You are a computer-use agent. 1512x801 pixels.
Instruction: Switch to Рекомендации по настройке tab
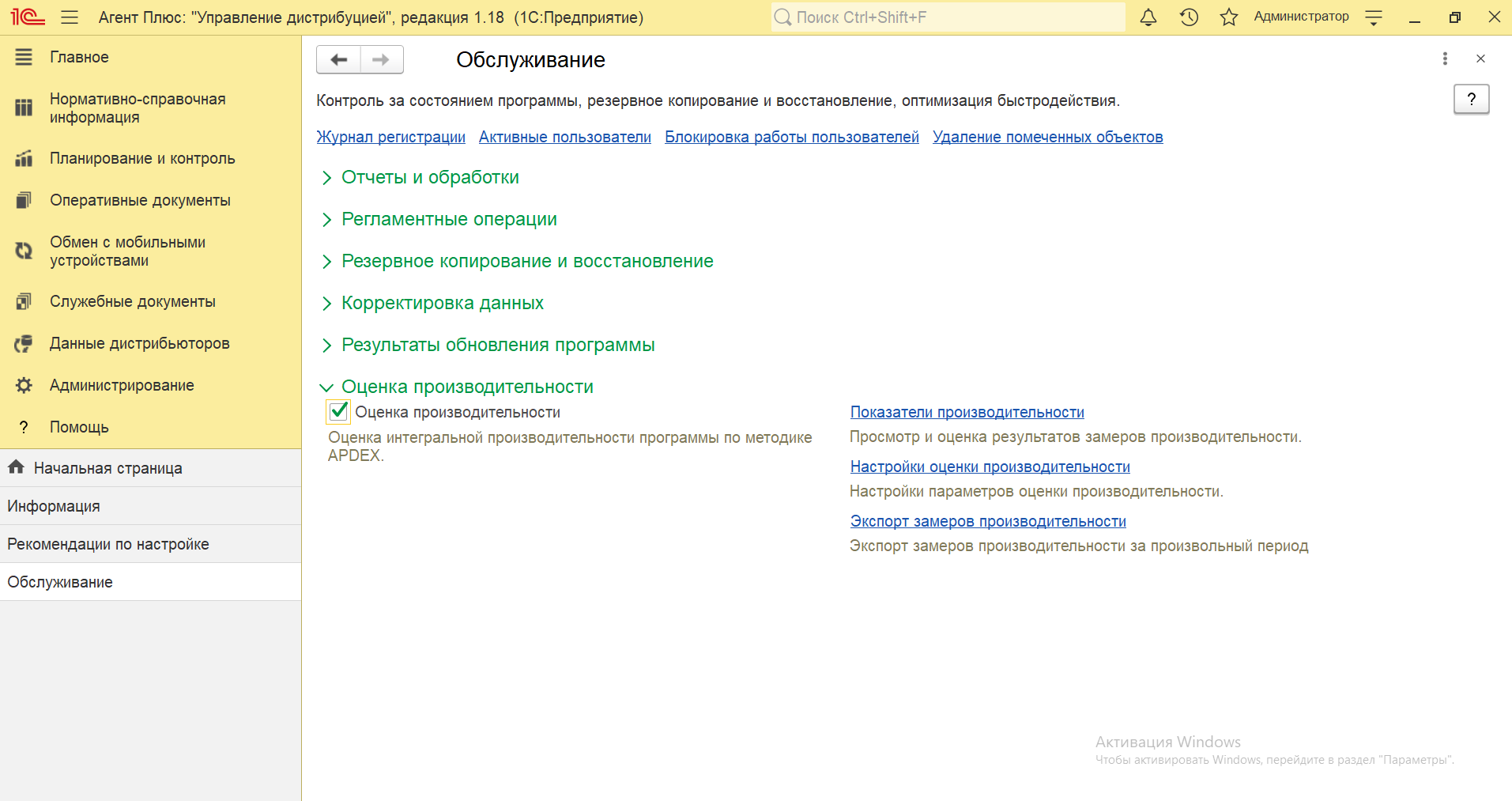pos(150,544)
